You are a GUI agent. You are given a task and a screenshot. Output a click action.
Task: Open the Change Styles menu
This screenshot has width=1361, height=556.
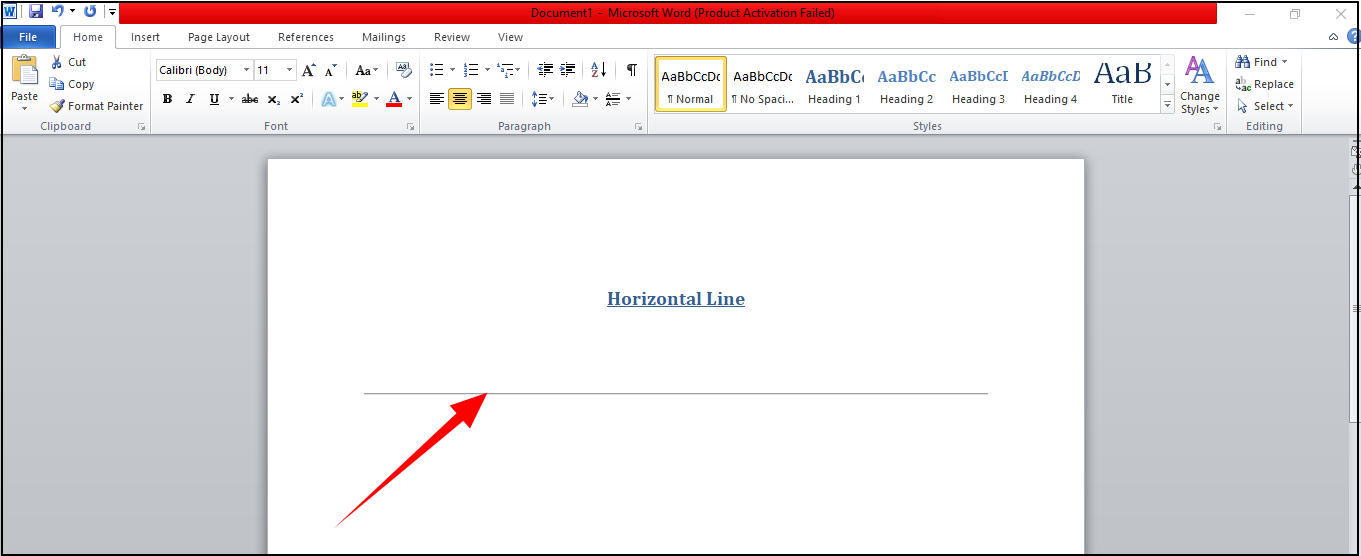[1199, 85]
